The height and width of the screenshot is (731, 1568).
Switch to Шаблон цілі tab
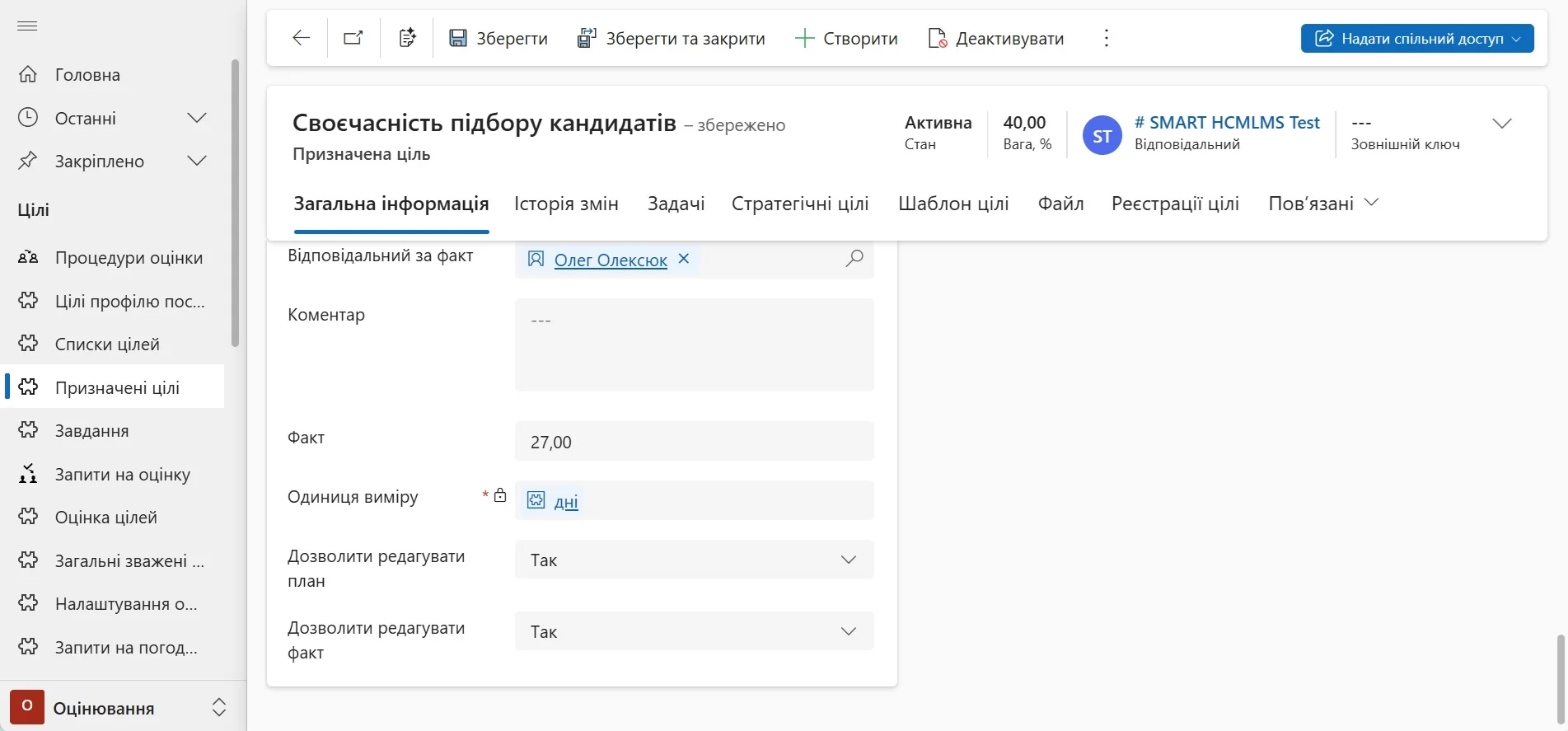953,204
